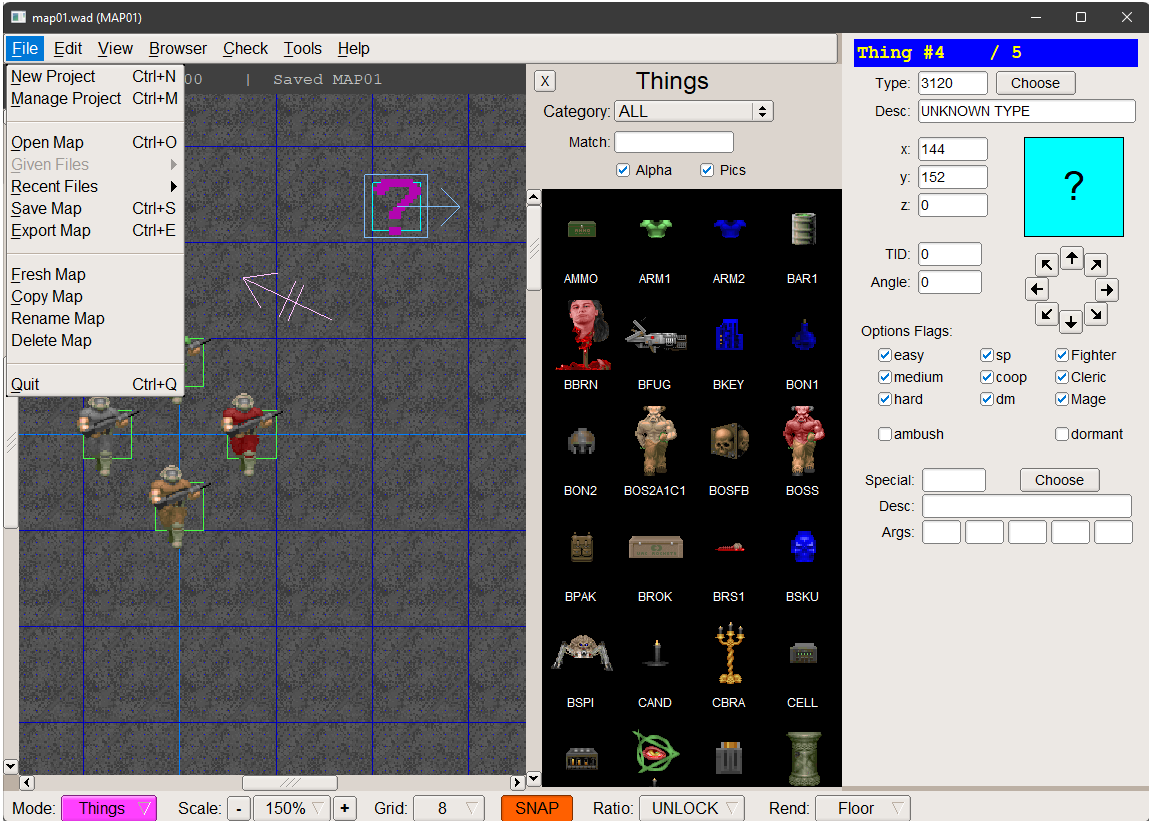Click the cyan unknown thing preview
The width and height of the screenshot is (1150, 822).
1074,187
